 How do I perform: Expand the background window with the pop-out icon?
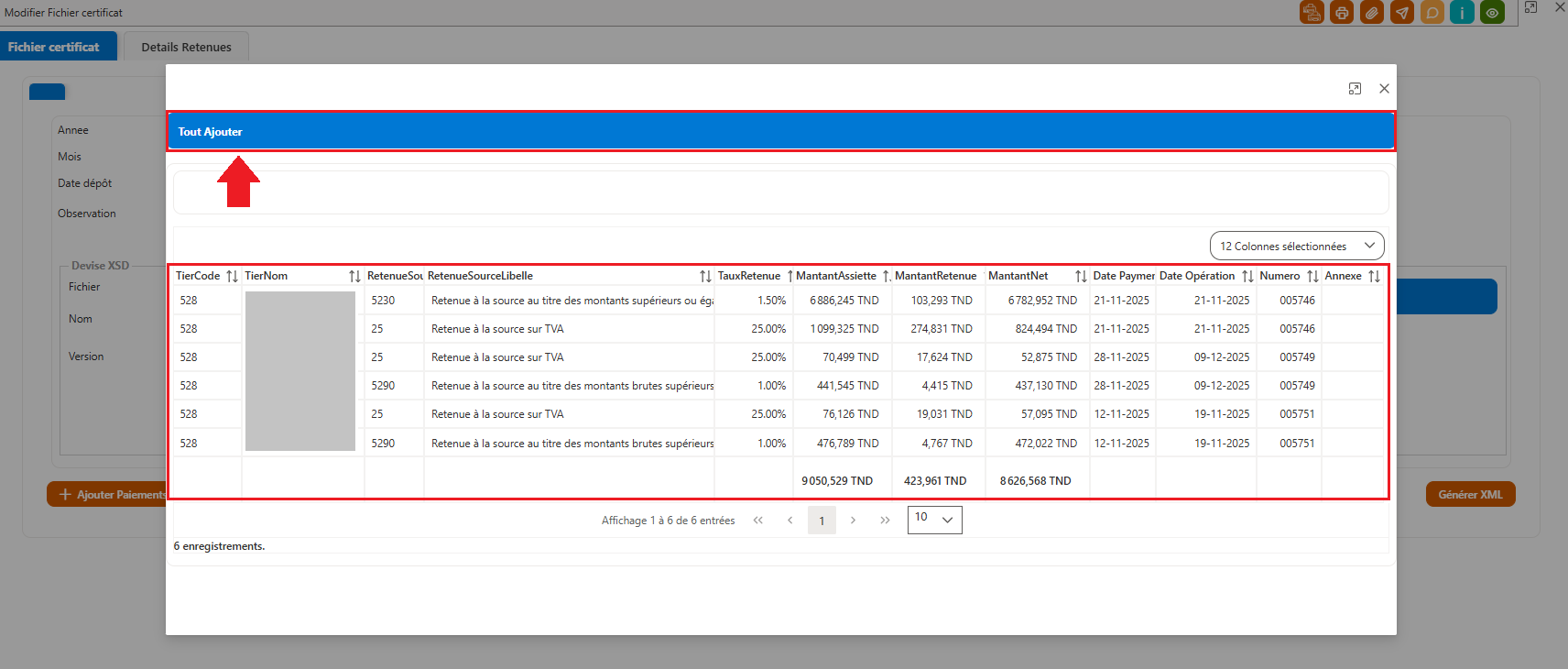click(1530, 7)
